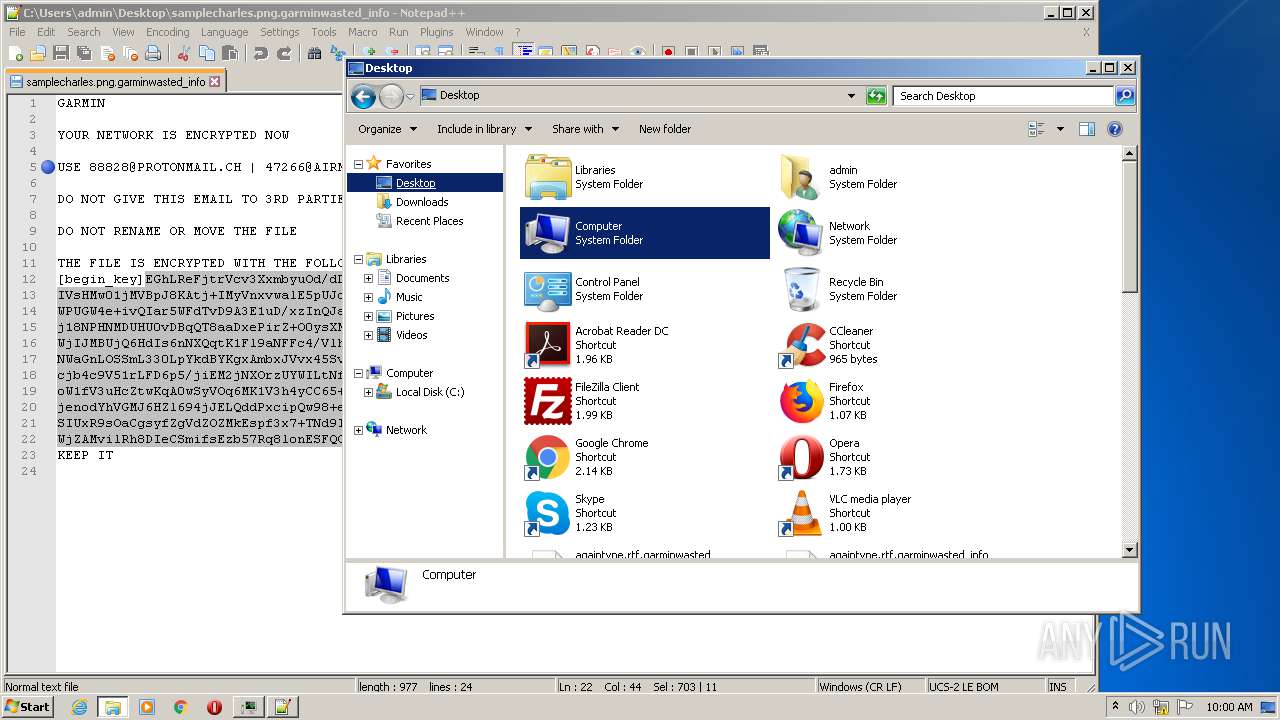Click the Internet Explorer taskbar icon
Screen dimensions: 1280x720
point(79,706)
